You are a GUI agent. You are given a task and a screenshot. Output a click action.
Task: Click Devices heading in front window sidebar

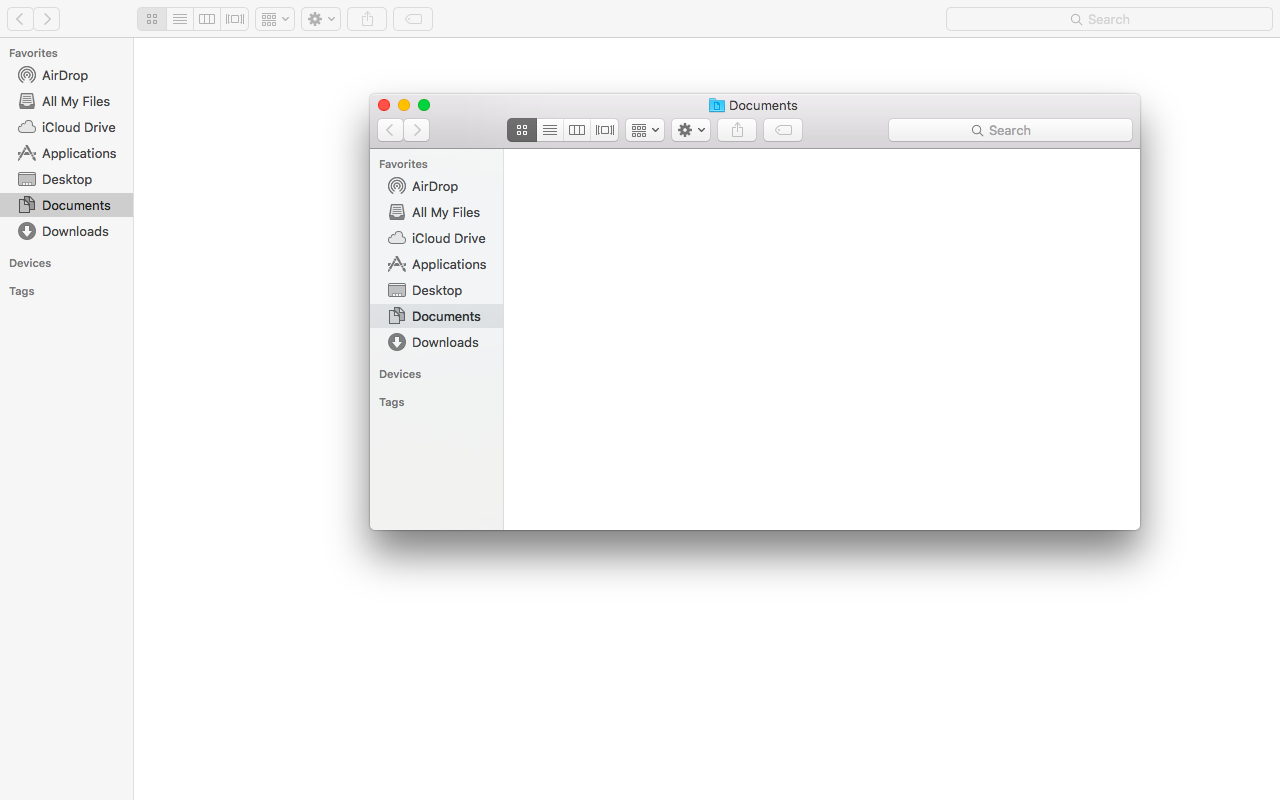(x=400, y=374)
